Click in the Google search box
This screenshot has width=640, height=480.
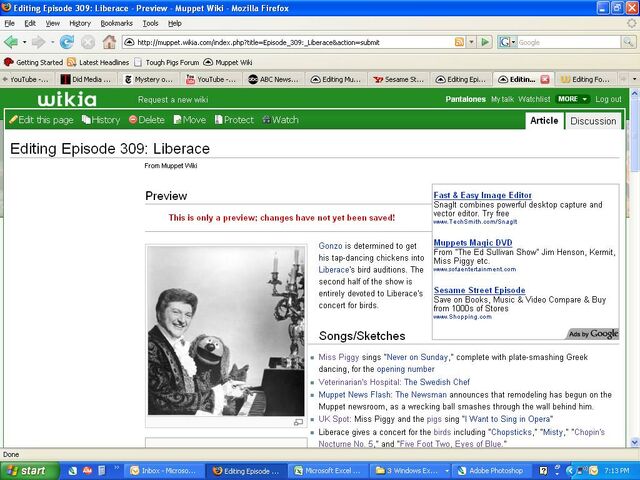click(x=569, y=42)
